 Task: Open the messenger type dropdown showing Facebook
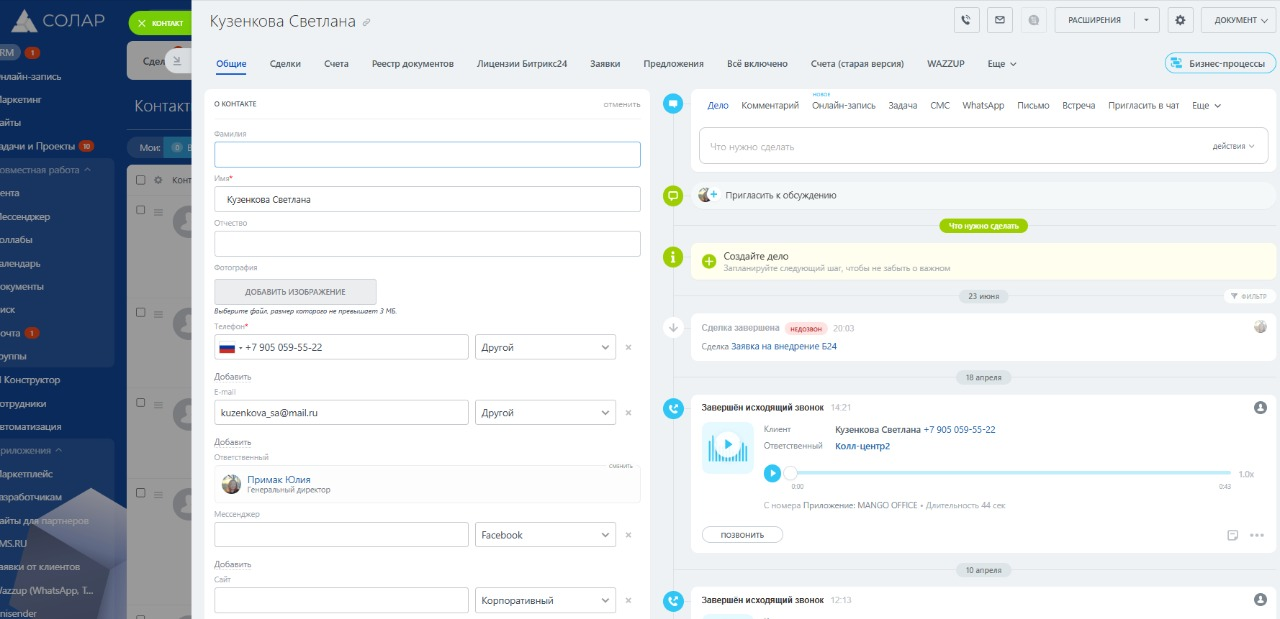pos(545,535)
